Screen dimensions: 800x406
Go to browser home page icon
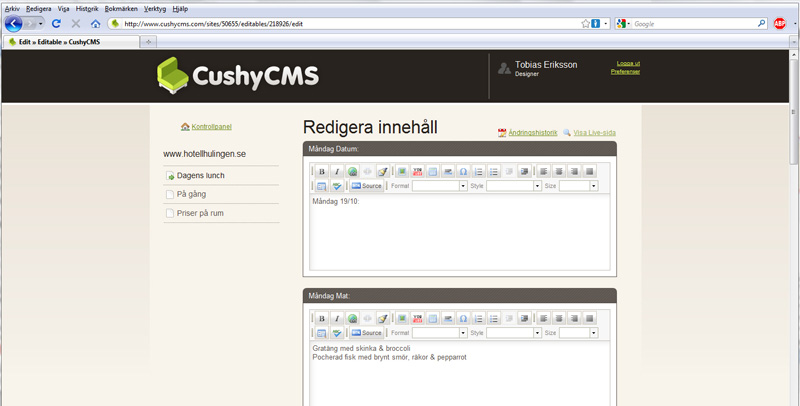95,23
